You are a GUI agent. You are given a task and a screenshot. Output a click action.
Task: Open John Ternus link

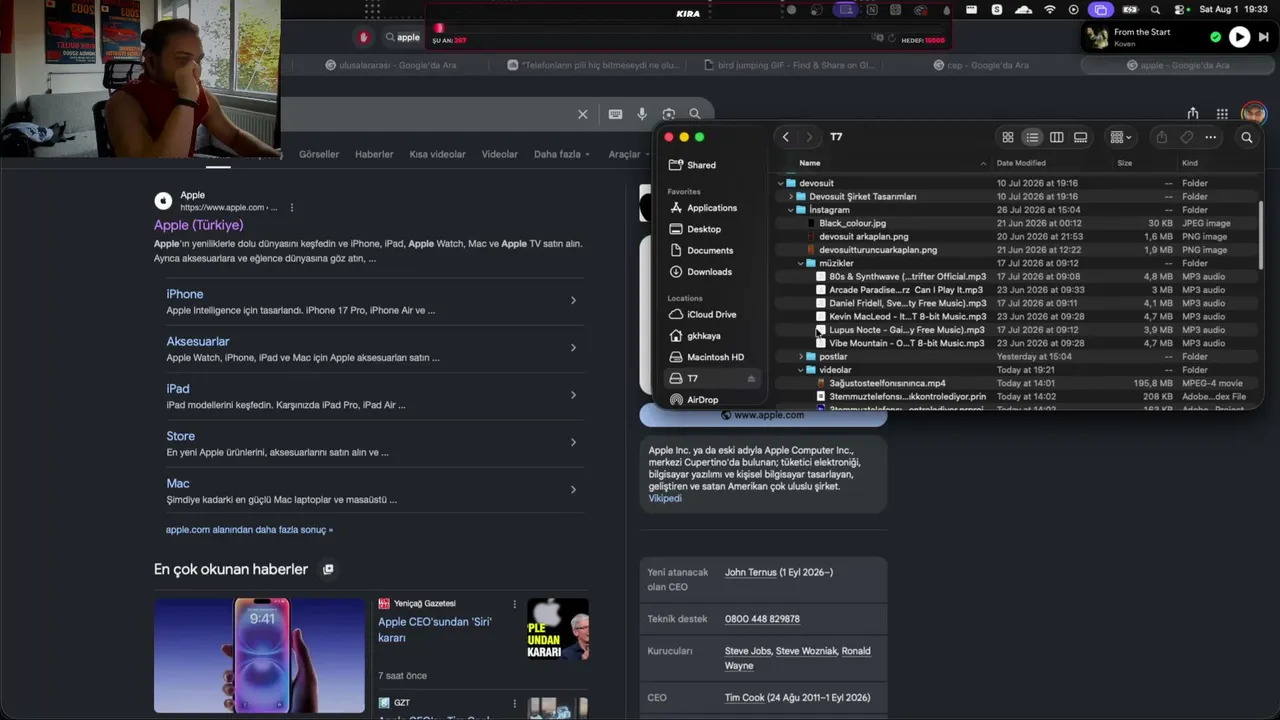(x=752, y=572)
